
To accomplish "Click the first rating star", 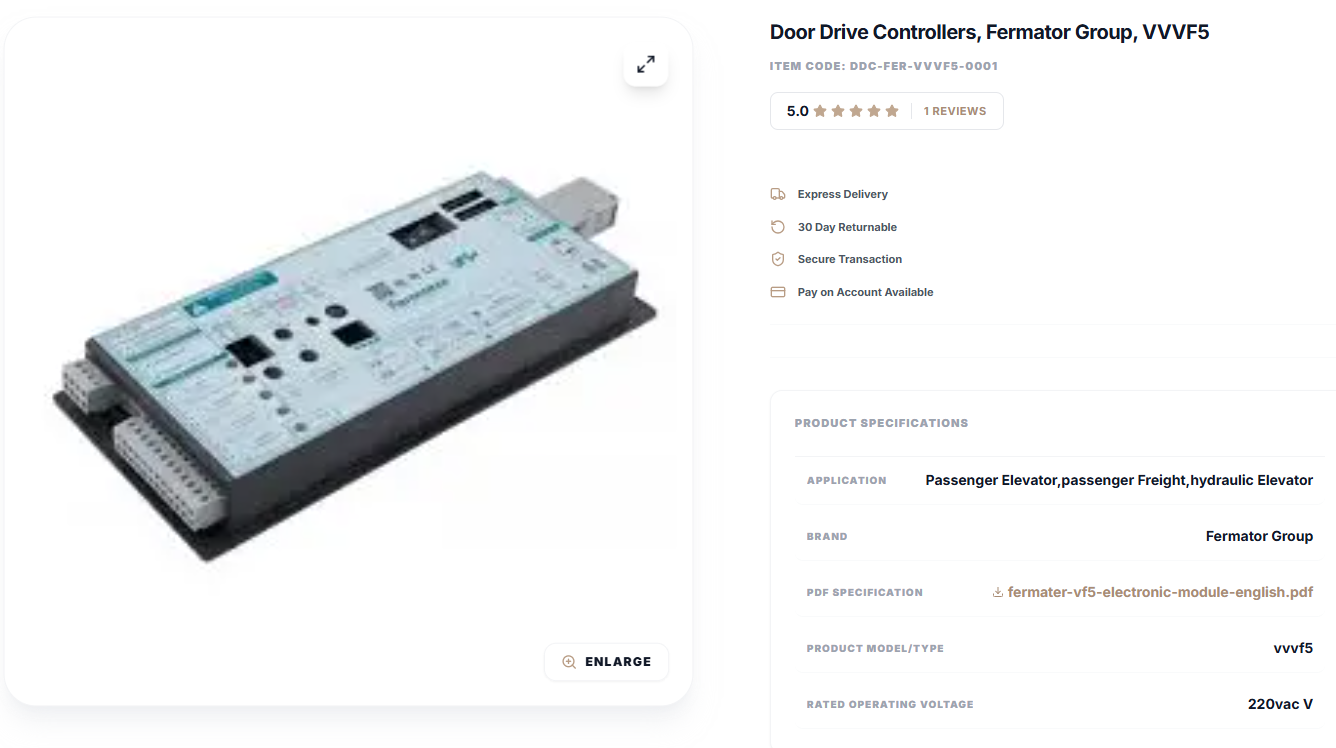I will [820, 111].
